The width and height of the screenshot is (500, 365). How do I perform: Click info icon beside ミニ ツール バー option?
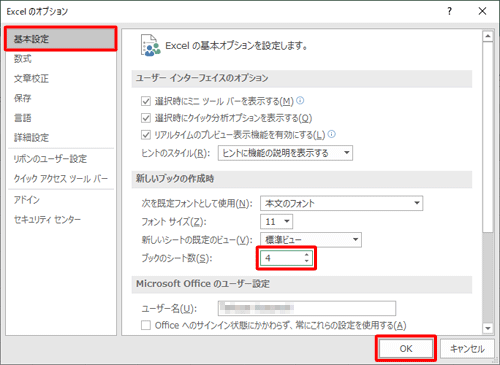tap(300, 100)
